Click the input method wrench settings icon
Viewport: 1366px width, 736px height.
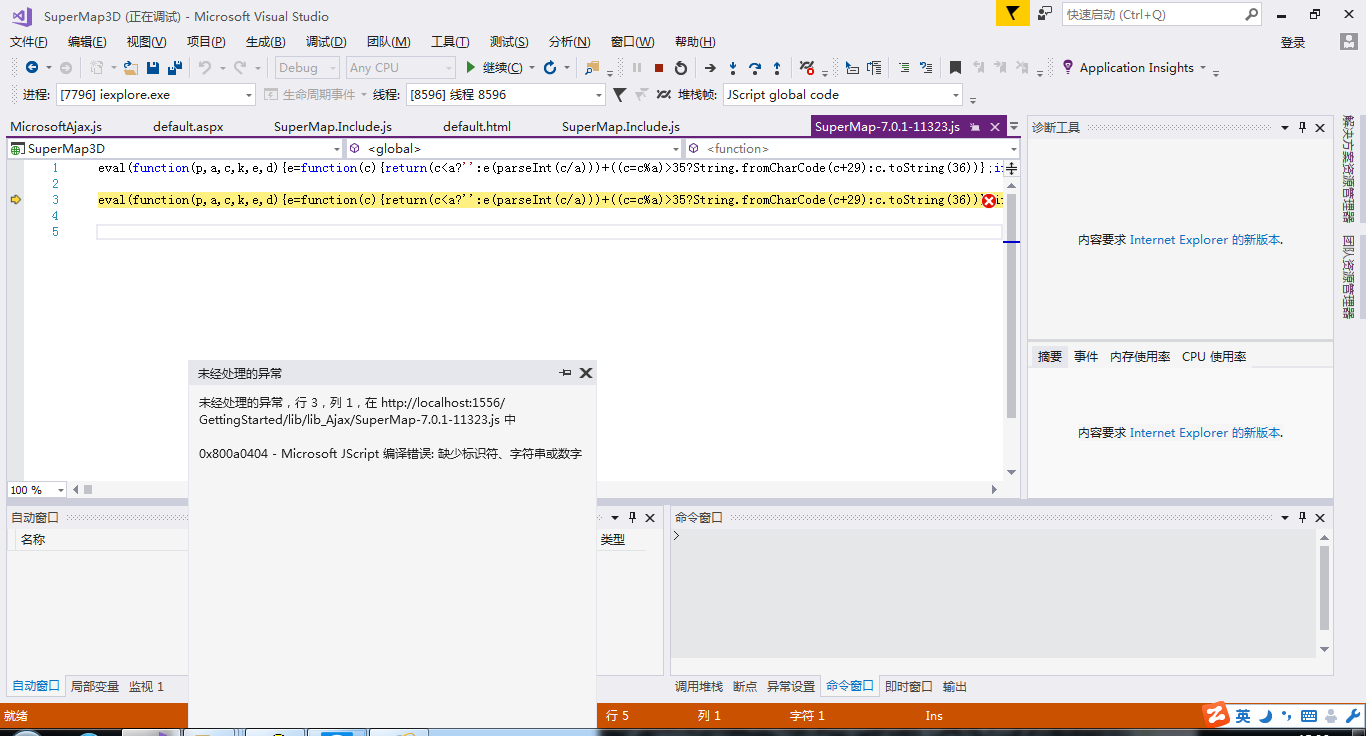tap(1352, 716)
